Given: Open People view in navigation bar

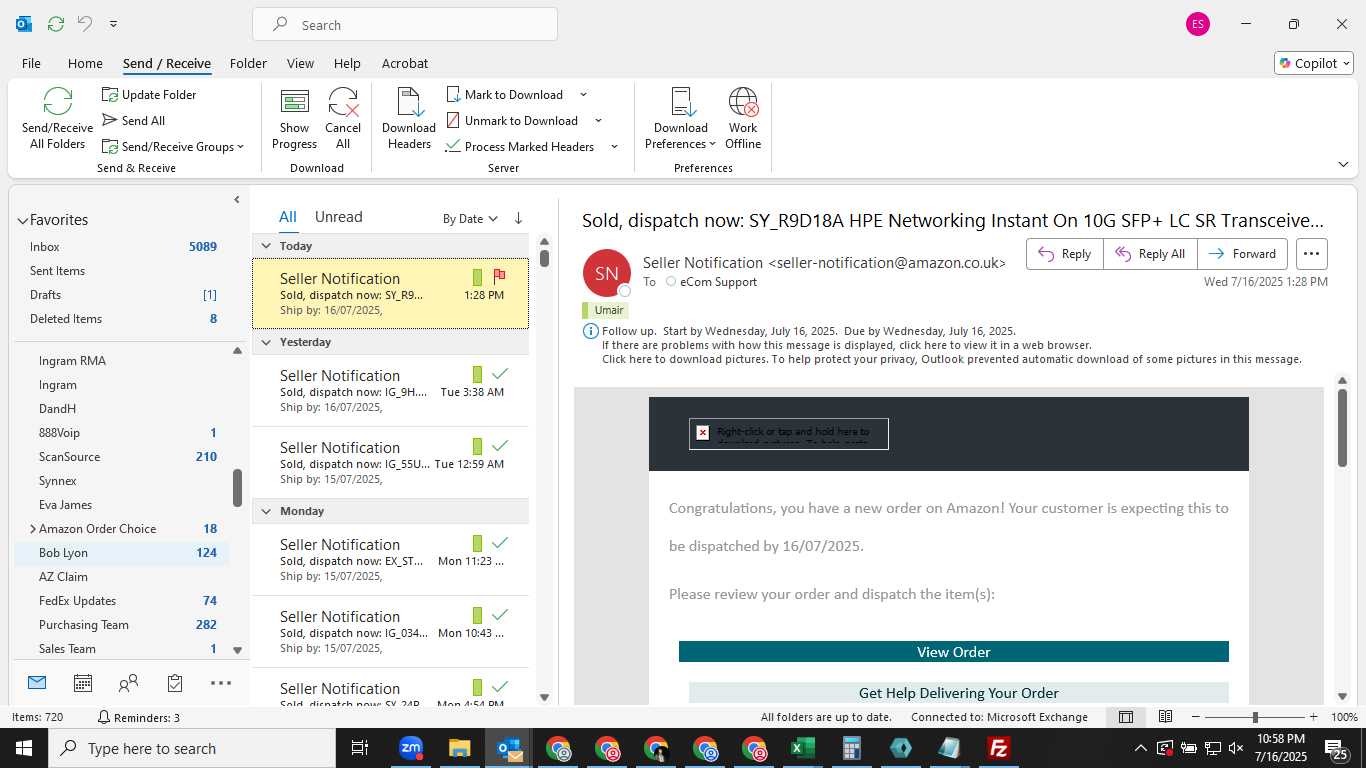Looking at the screenshot, I should 129,683.
